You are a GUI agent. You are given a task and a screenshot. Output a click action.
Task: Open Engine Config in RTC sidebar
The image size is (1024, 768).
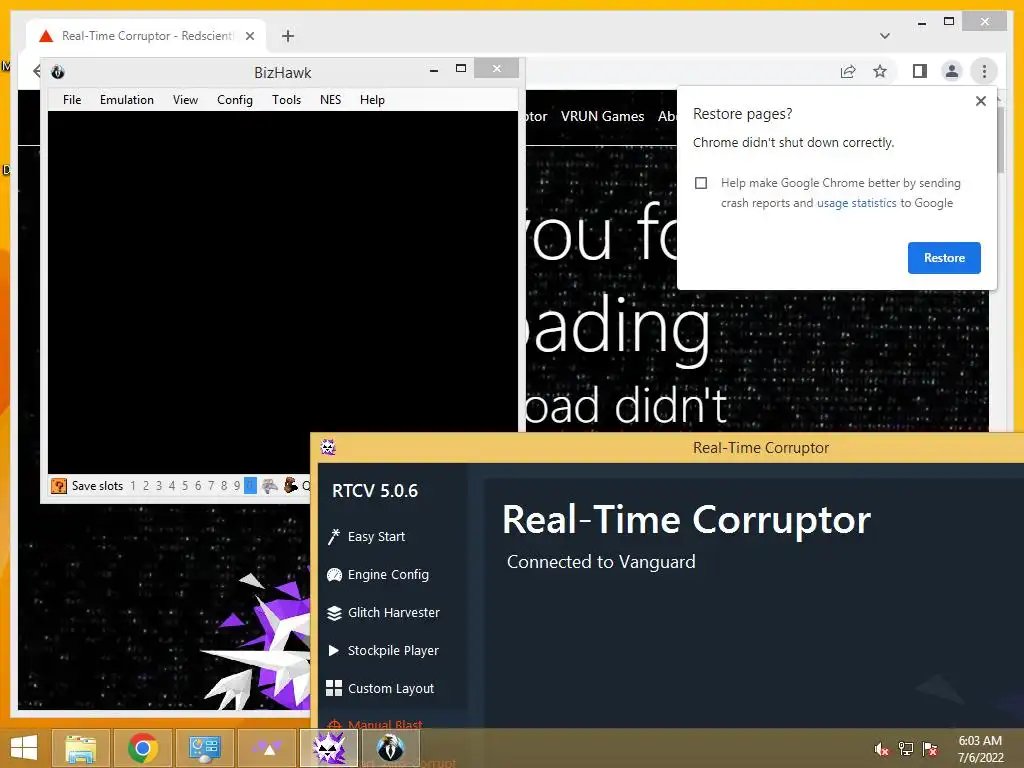(388, 575)
